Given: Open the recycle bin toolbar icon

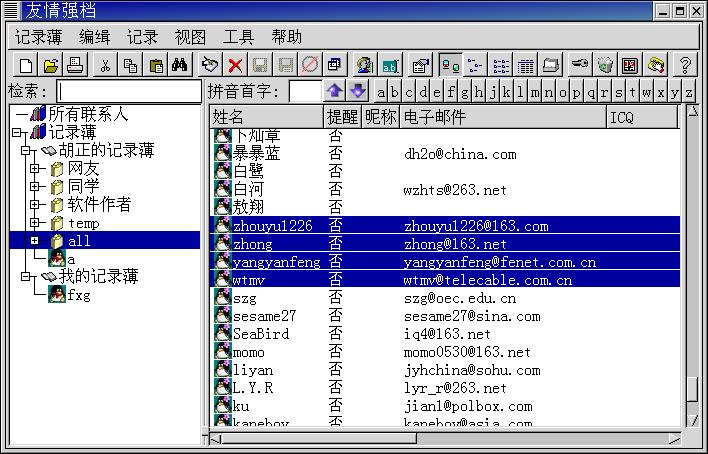Looking at the screenshot, I should 605,65.
